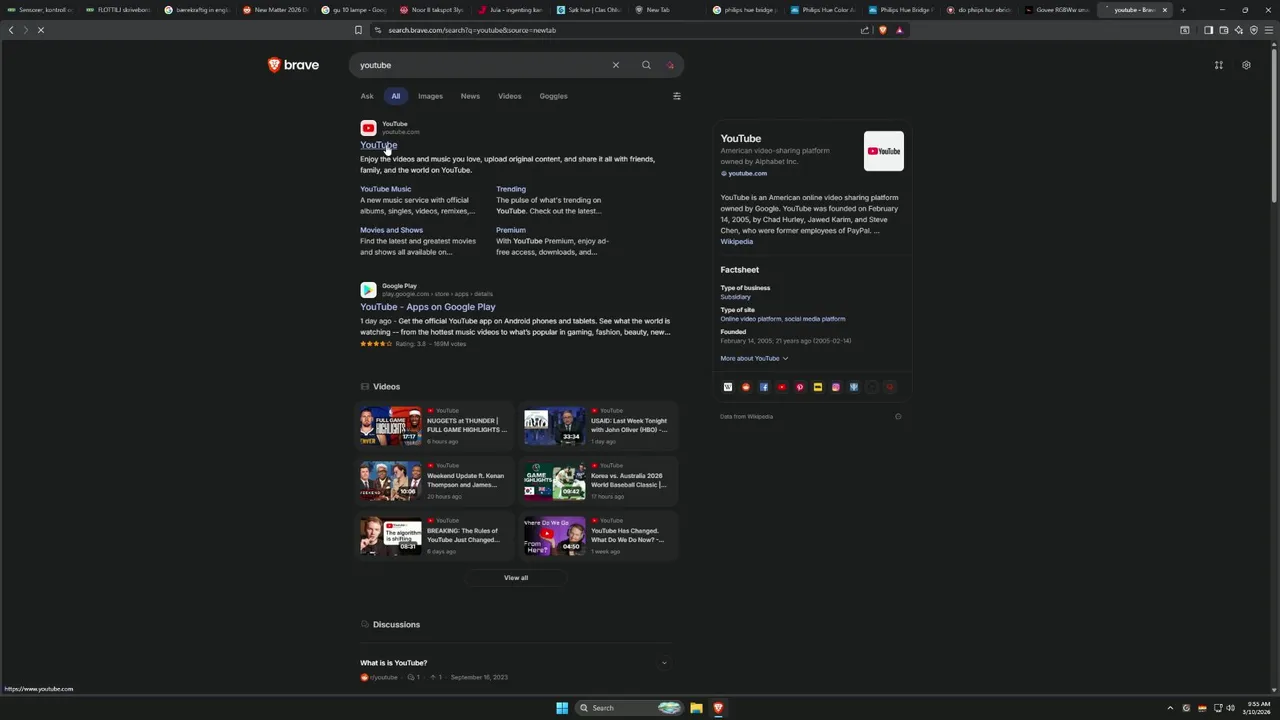Click the Instagram profile icon in the infobox
Screen dimensions: 1280x720
[836, 387]
